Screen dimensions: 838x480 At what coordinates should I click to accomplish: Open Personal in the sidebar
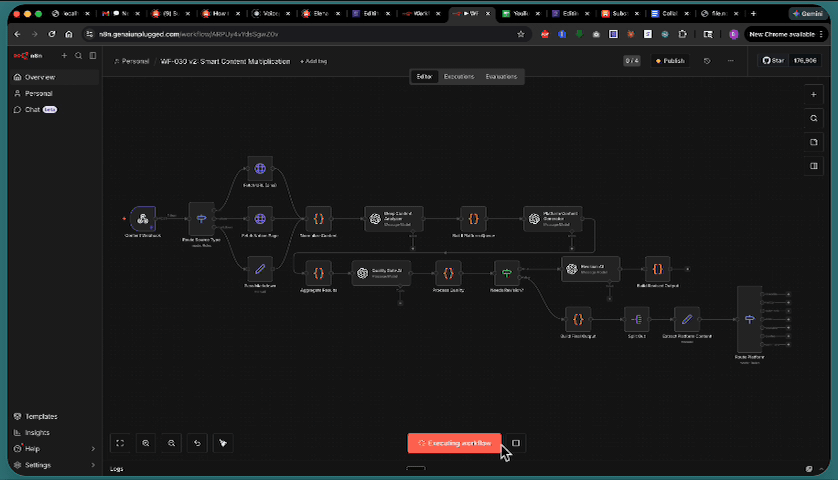[55, 94]
